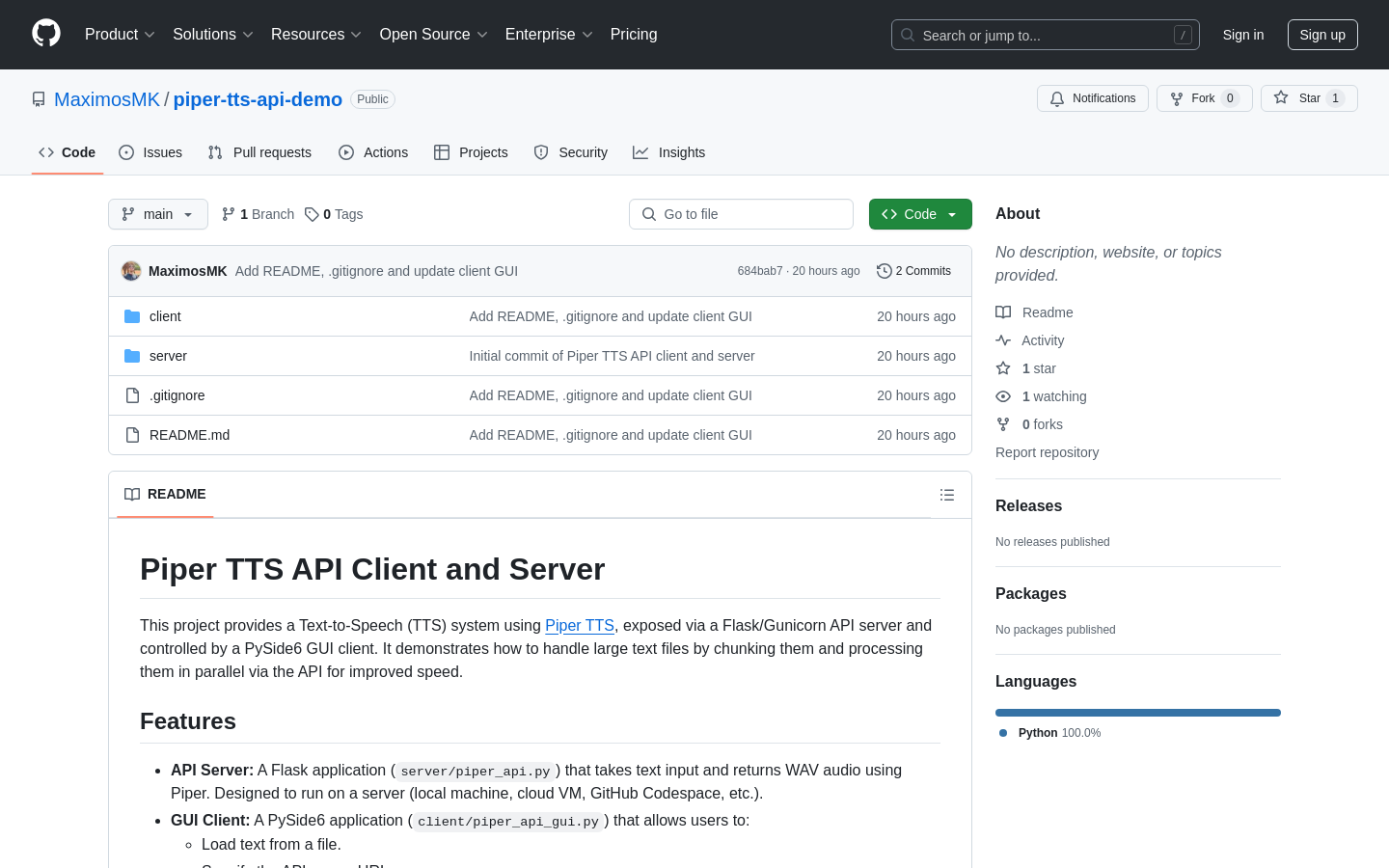The height and width of the screenshot is (868, 1389).
Task: Click the Go to file search box
Action: coord(741,214)
